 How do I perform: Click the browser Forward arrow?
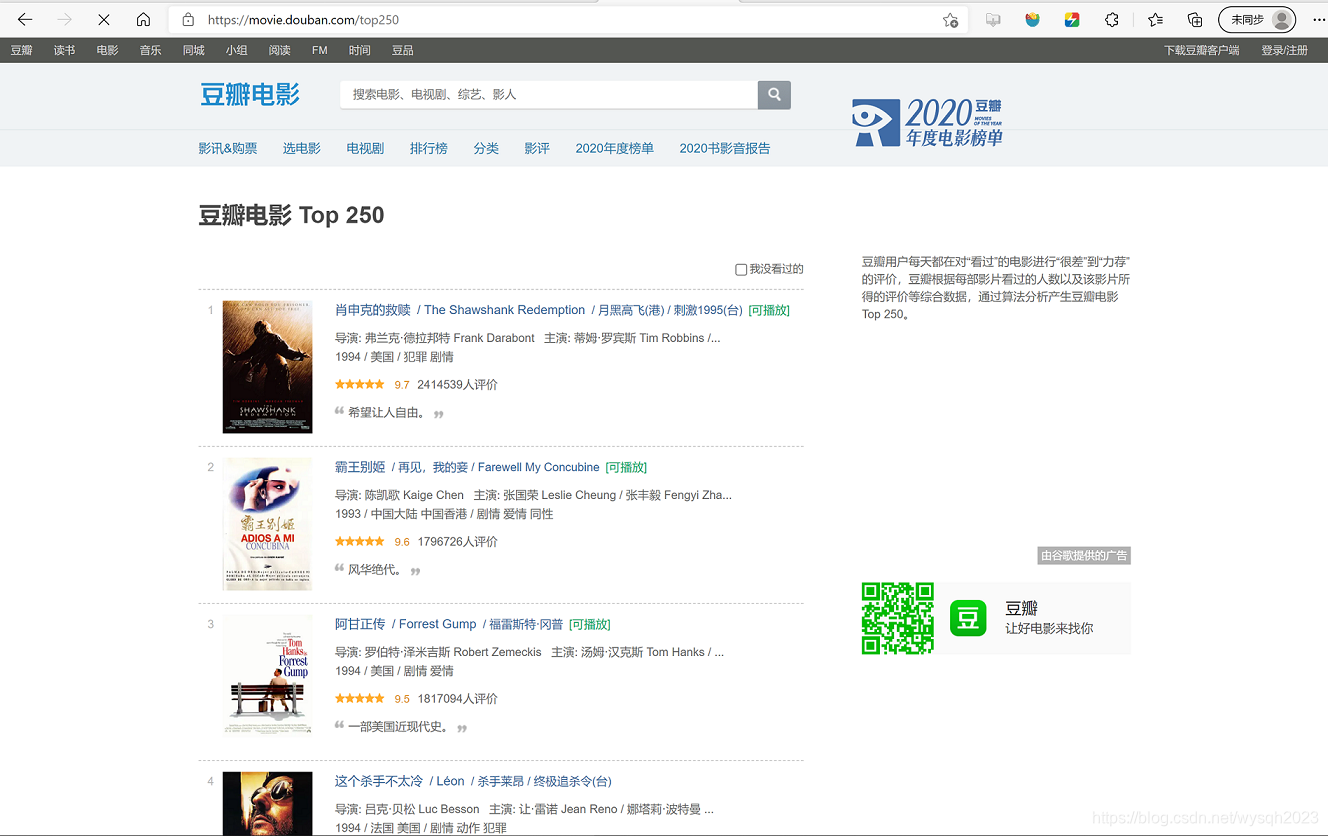tap(65, 19)
